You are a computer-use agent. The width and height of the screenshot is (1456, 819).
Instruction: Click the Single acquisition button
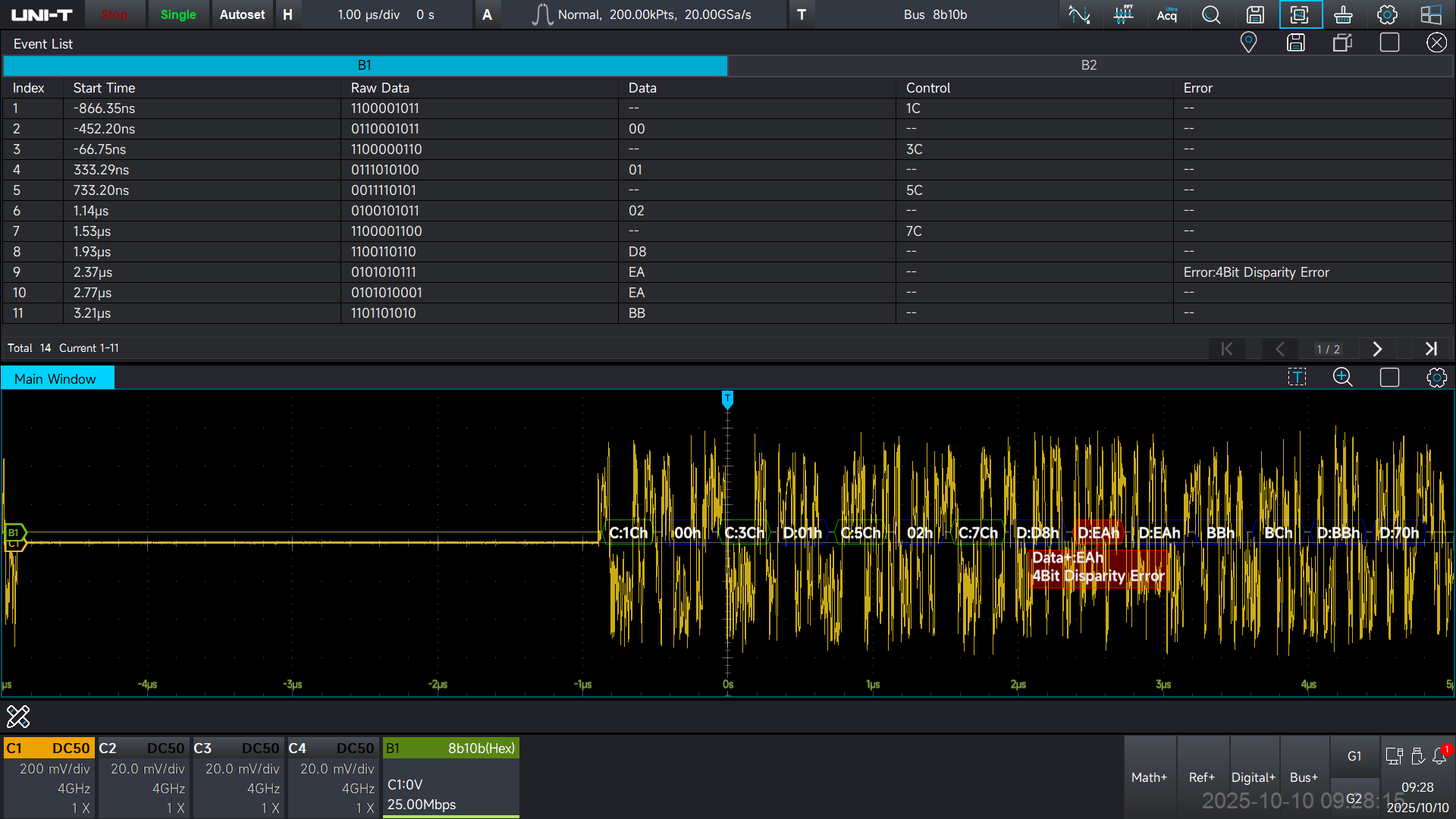point(178,14)
